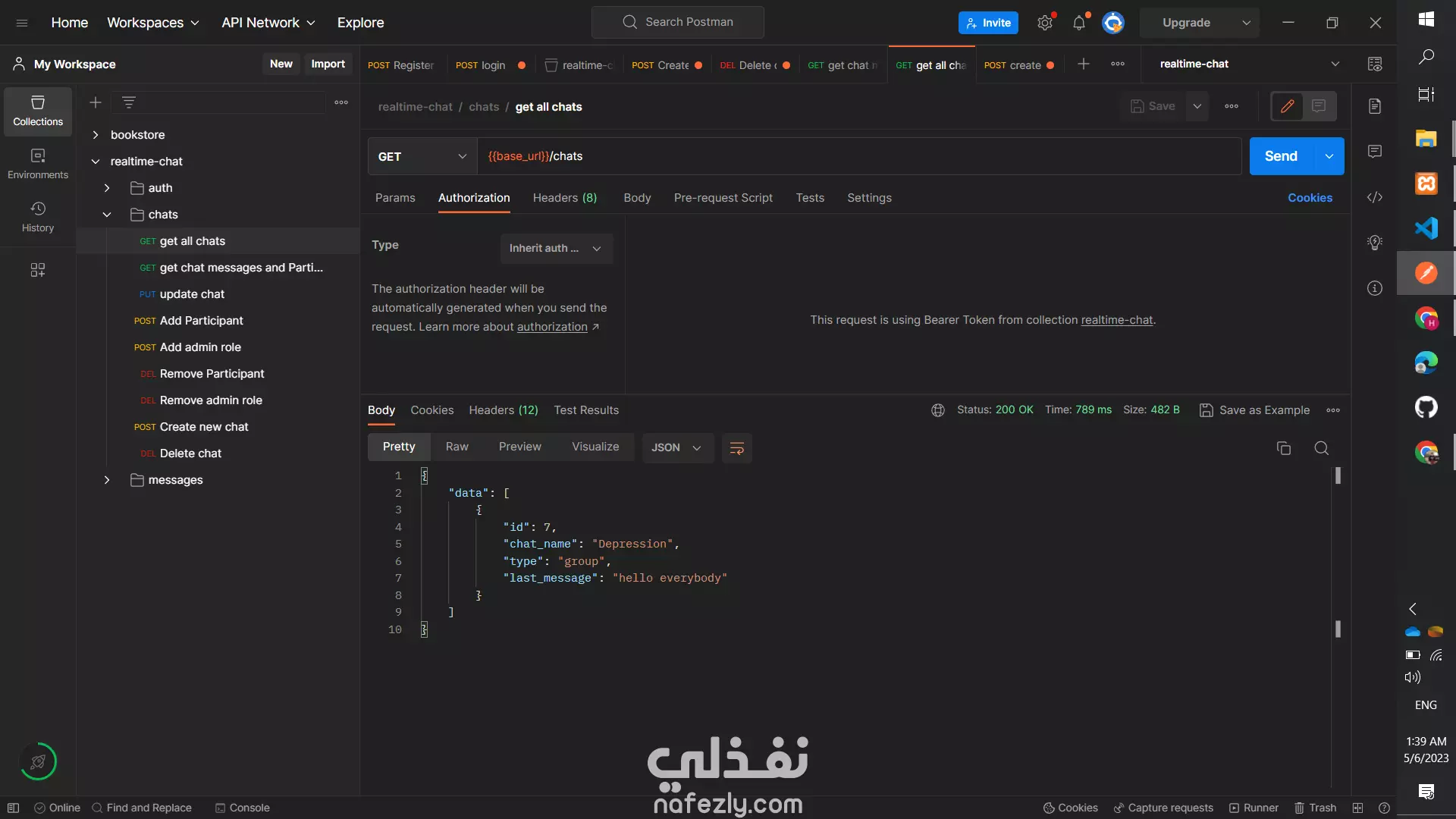
Task: Click Save as Example
Action: 1254,410
